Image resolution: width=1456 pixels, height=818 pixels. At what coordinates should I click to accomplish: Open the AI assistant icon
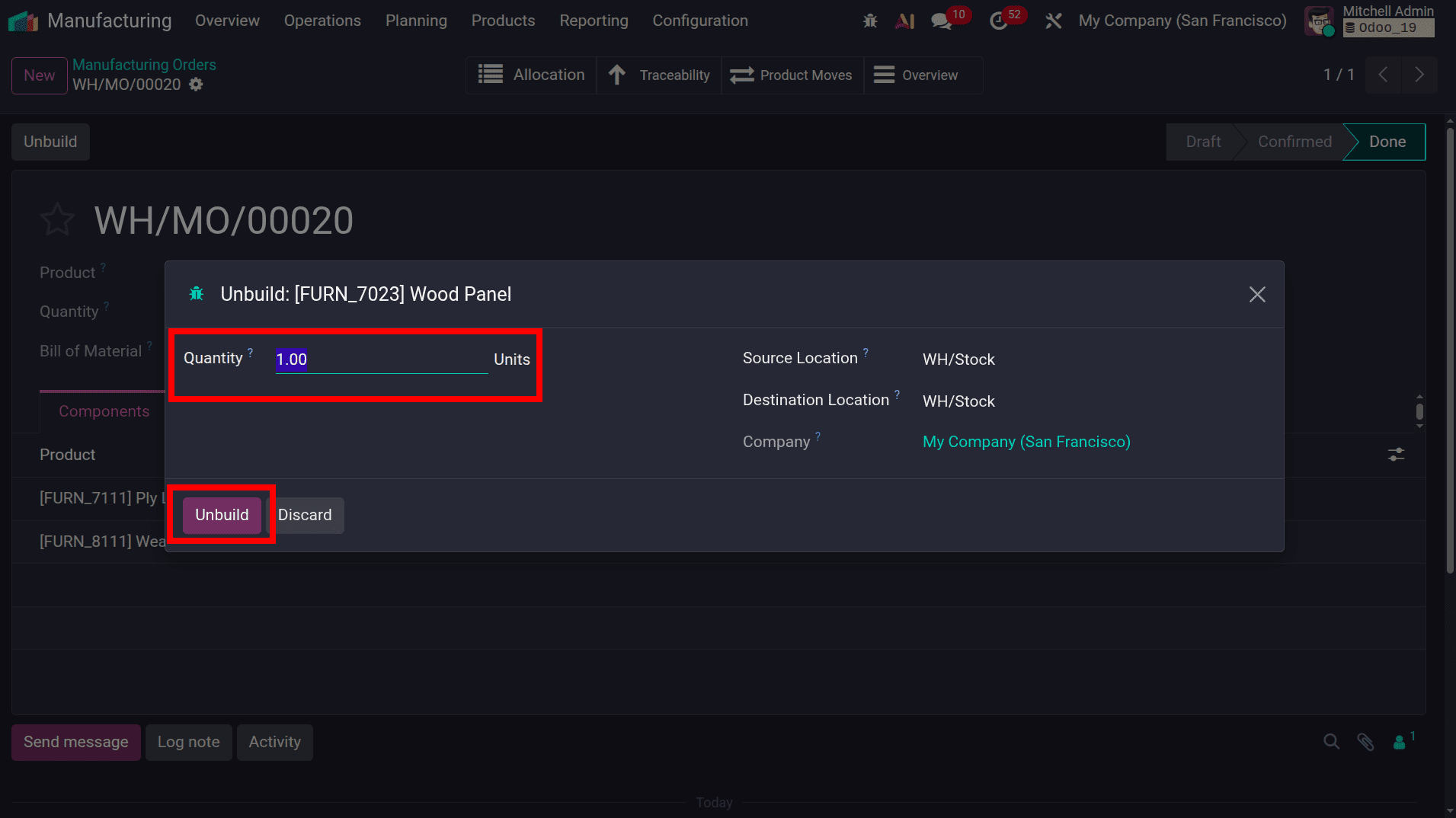(905, 21)
